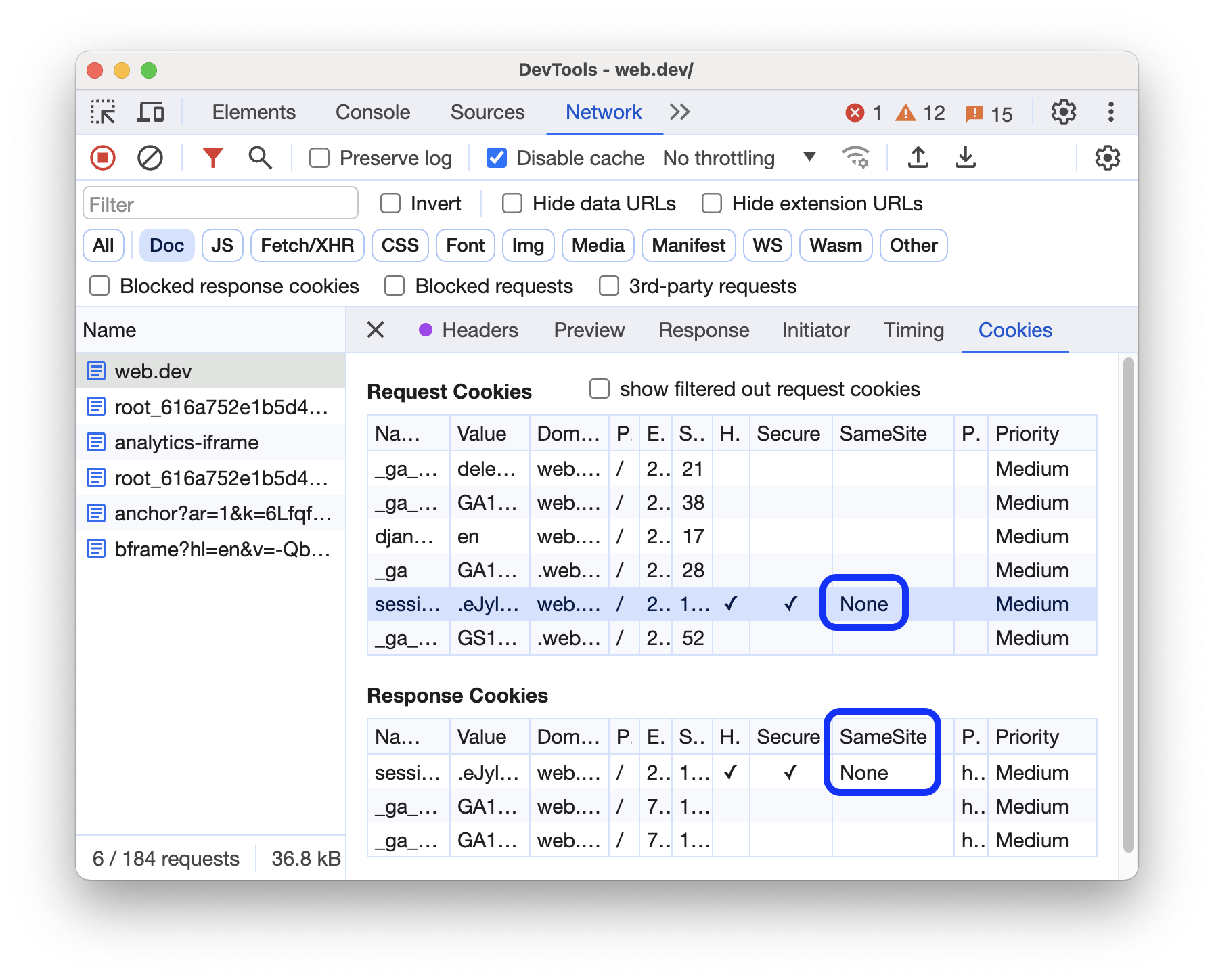
Task: Switch to the Console panel
Action: coord(372,112)
